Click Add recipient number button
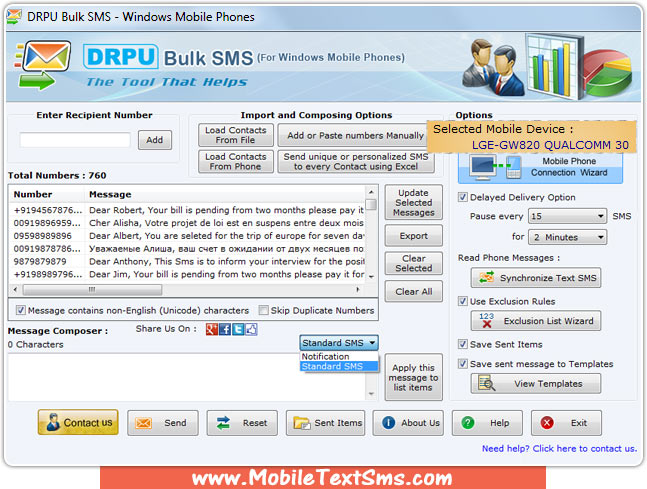The image size is (647, 489). coord(155,140)
